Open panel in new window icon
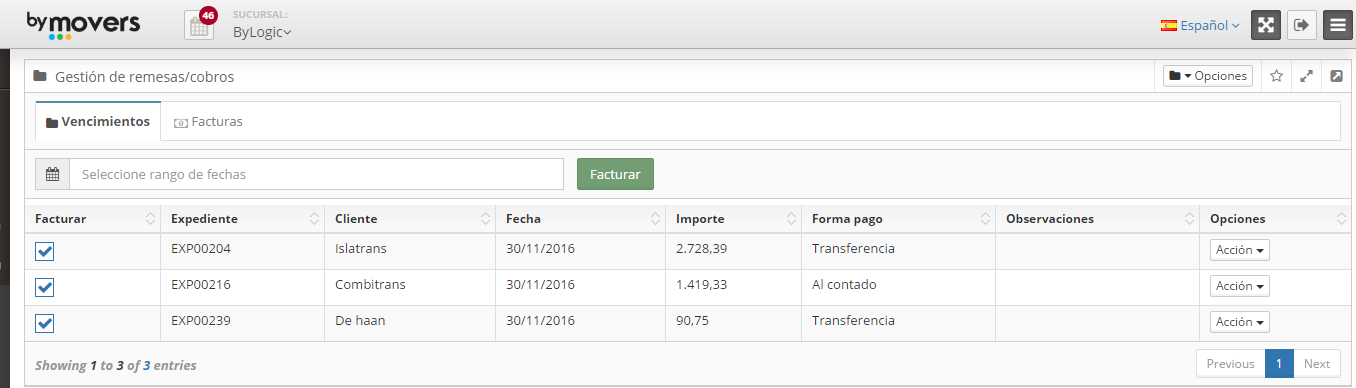This screenshot has width=1356, height=388. [1336, 76]
